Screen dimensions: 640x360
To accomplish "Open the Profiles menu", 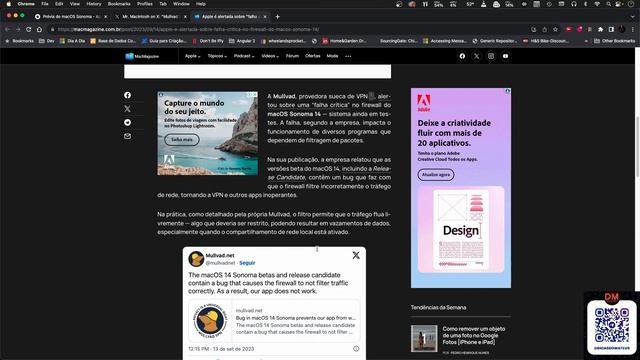I will point(144,4).
